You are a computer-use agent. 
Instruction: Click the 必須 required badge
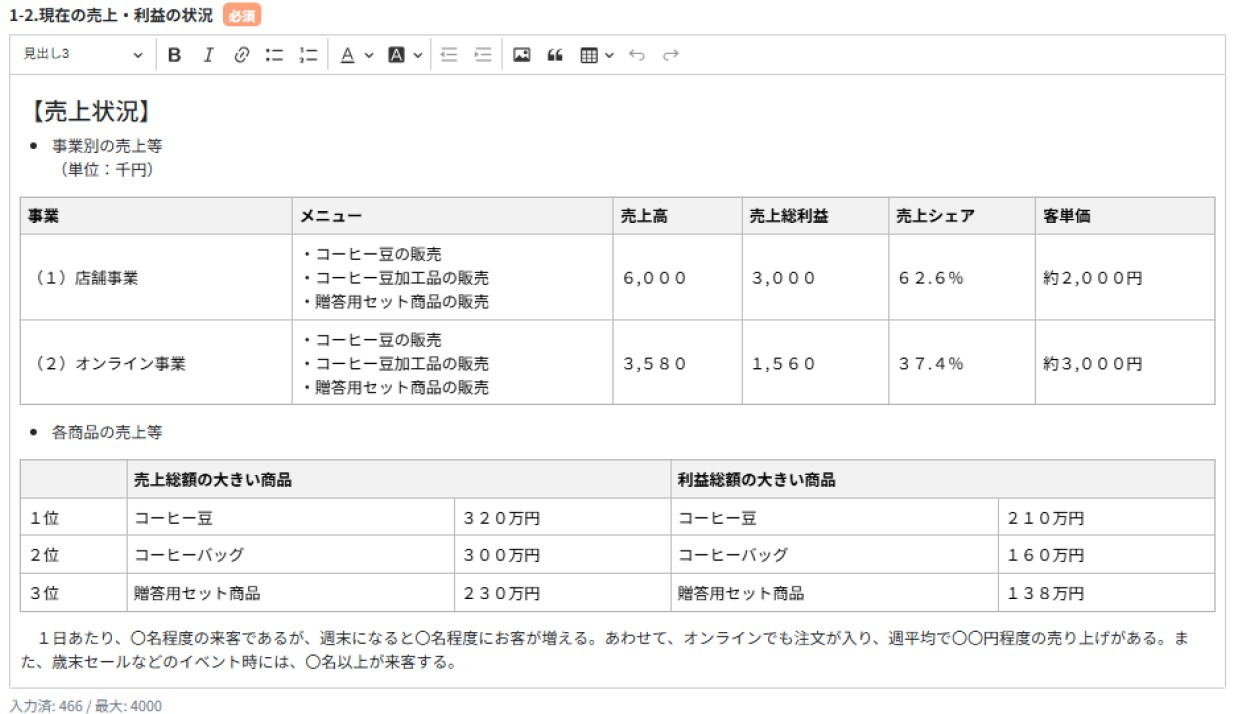[242, 16]
